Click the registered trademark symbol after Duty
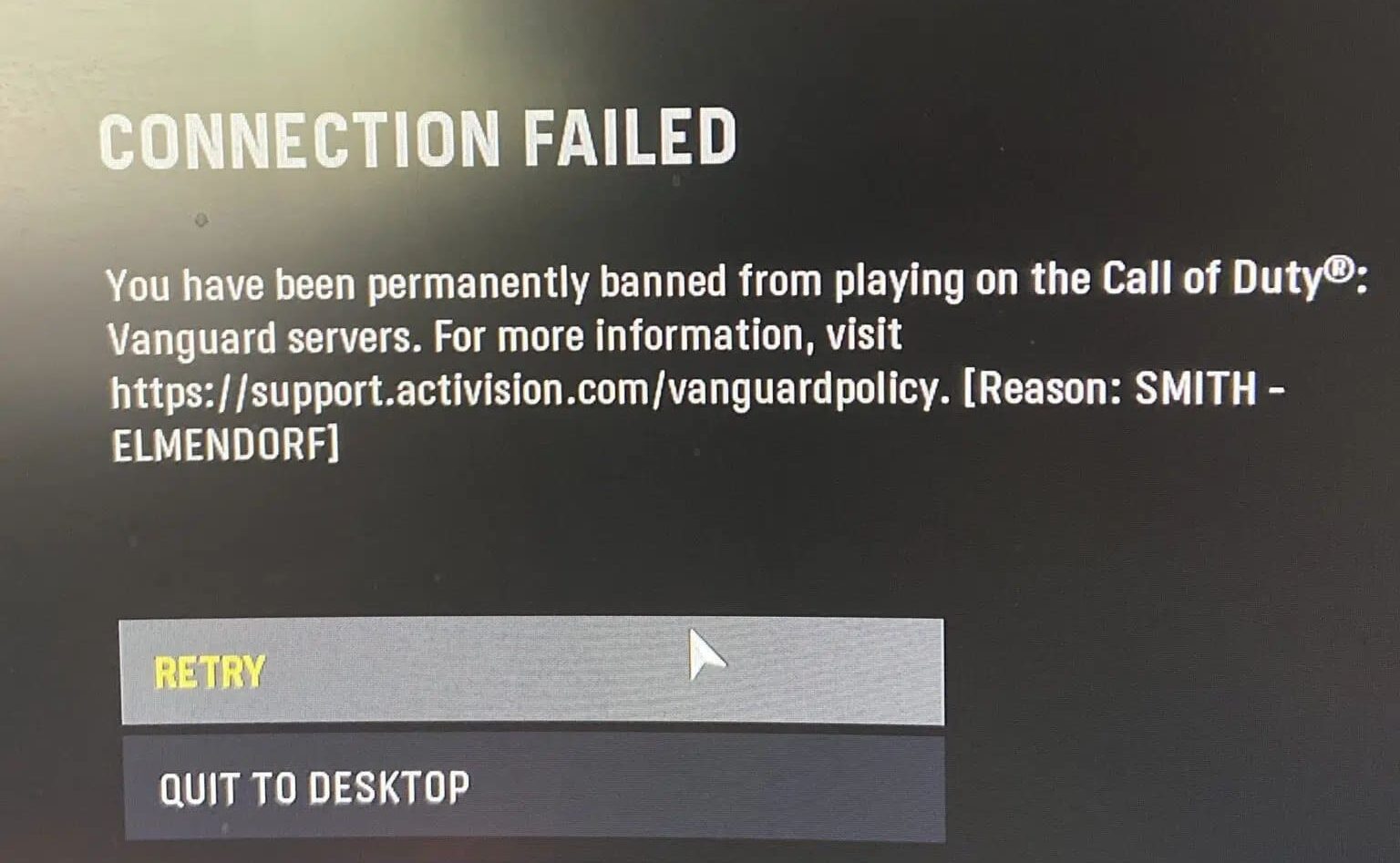The height and width of the screenshot is (863, 1400). point(1337,271)
